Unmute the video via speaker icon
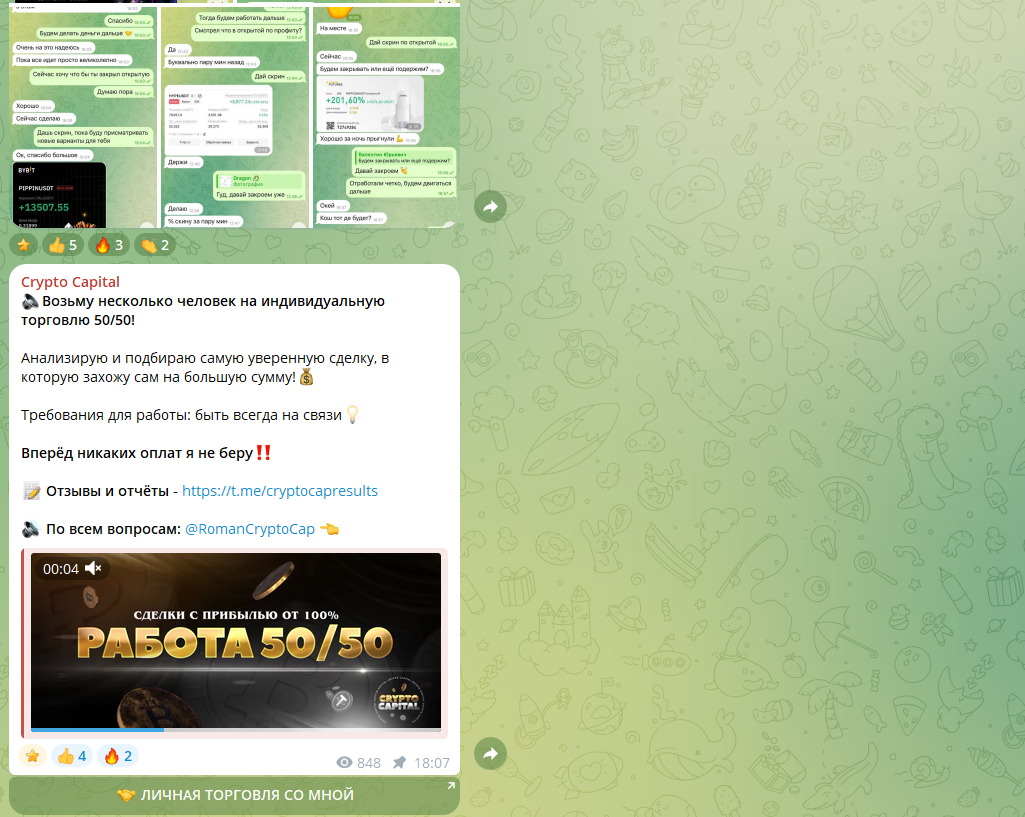Image resolution: width=1025 pixels, height=817 pixels. click(93, 569)
